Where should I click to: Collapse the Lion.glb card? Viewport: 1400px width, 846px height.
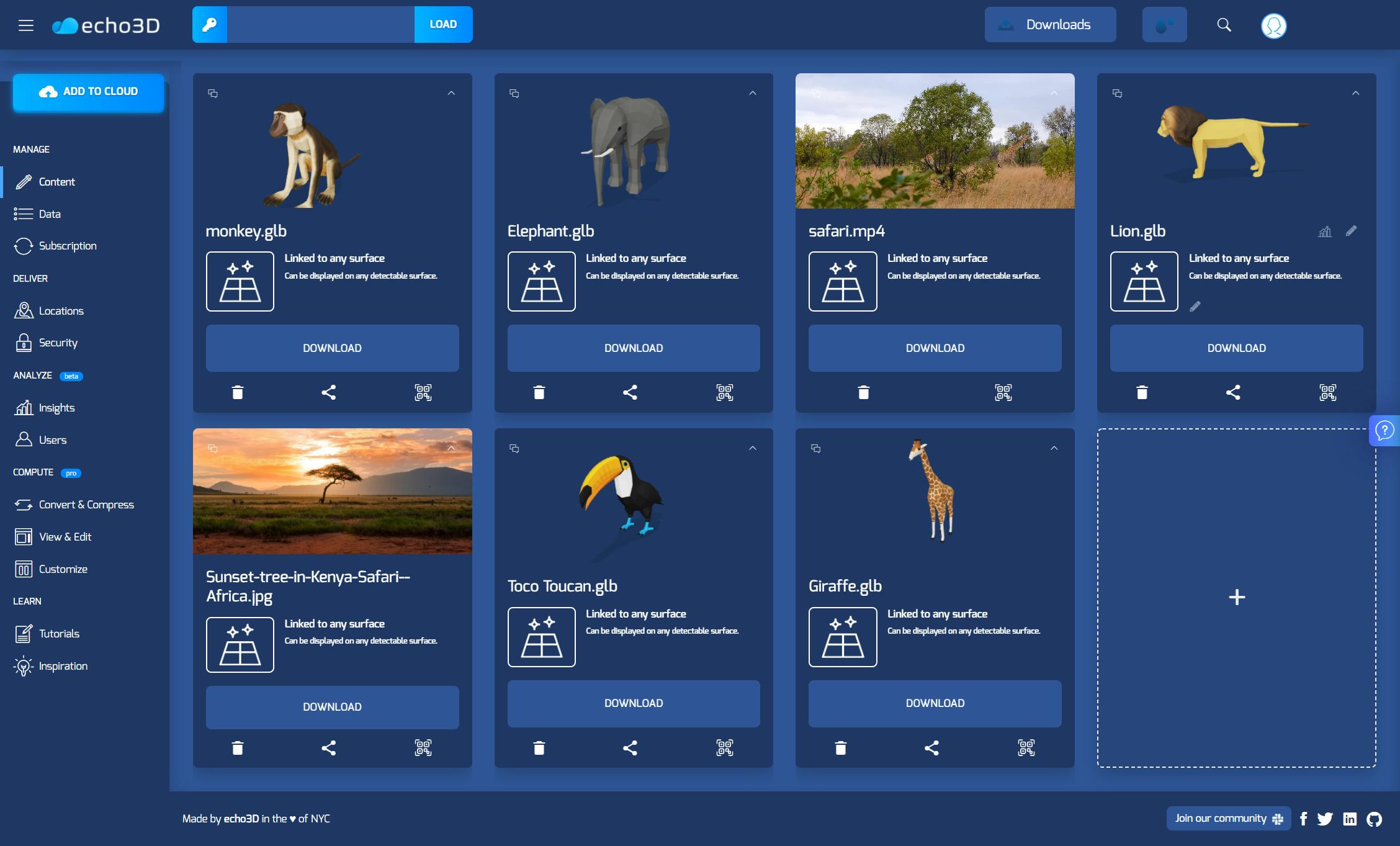point(1355,93)
